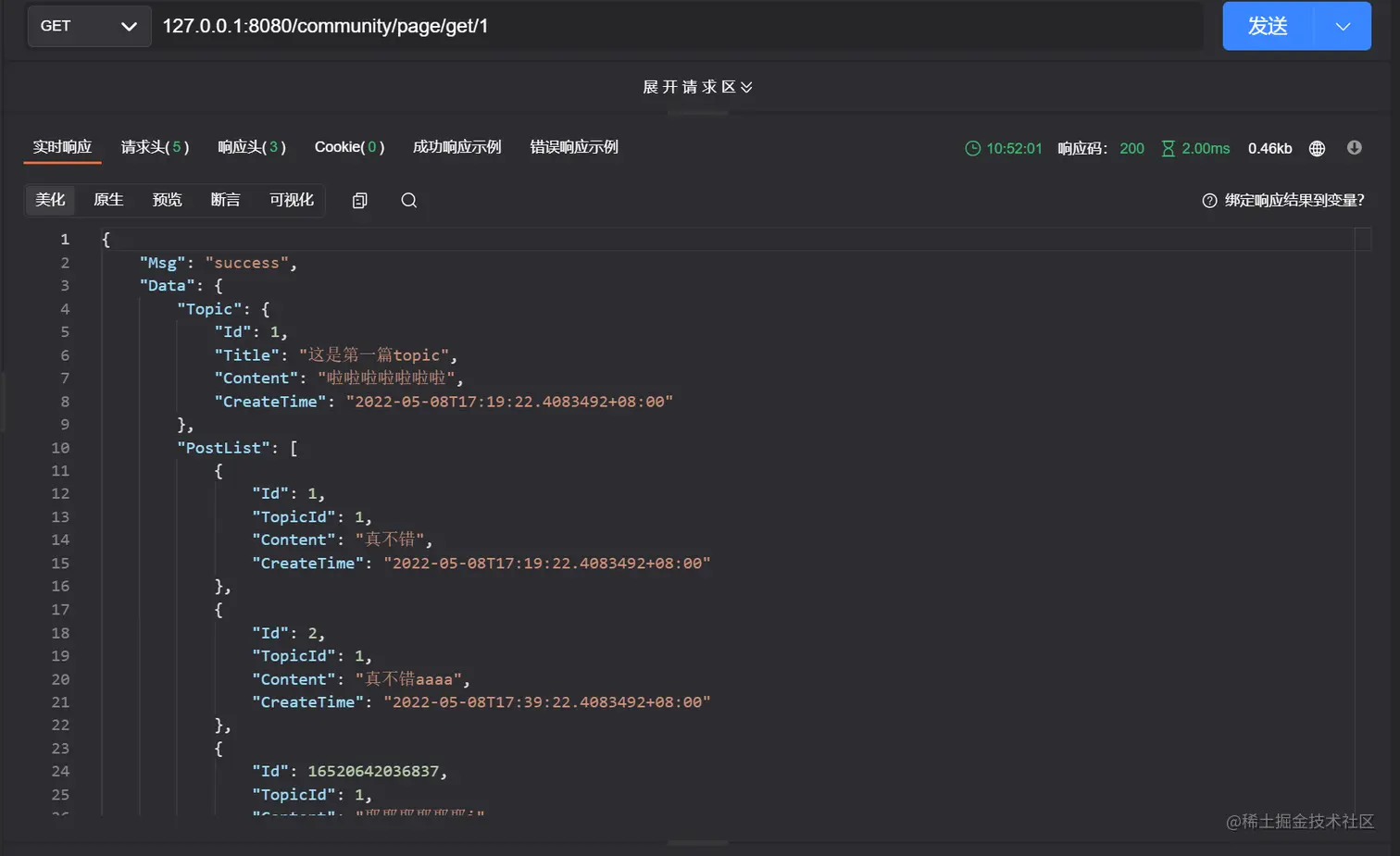Image resolution: width=1400 pixels, height=856 pixels.
Task: Click the help icon beside 绑定响应结果到变量
Action: point(1209,201)
